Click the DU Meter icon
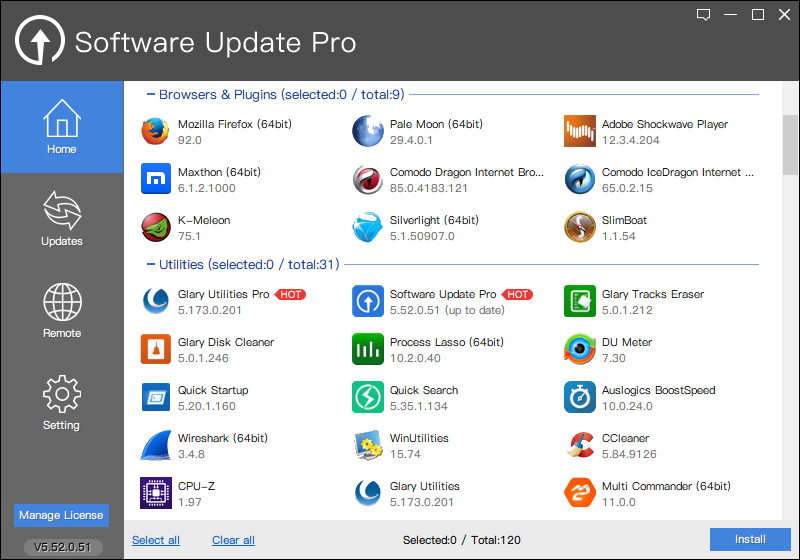Image resolution: width=800 pixels, height=560 pixels. pos(580,349)
